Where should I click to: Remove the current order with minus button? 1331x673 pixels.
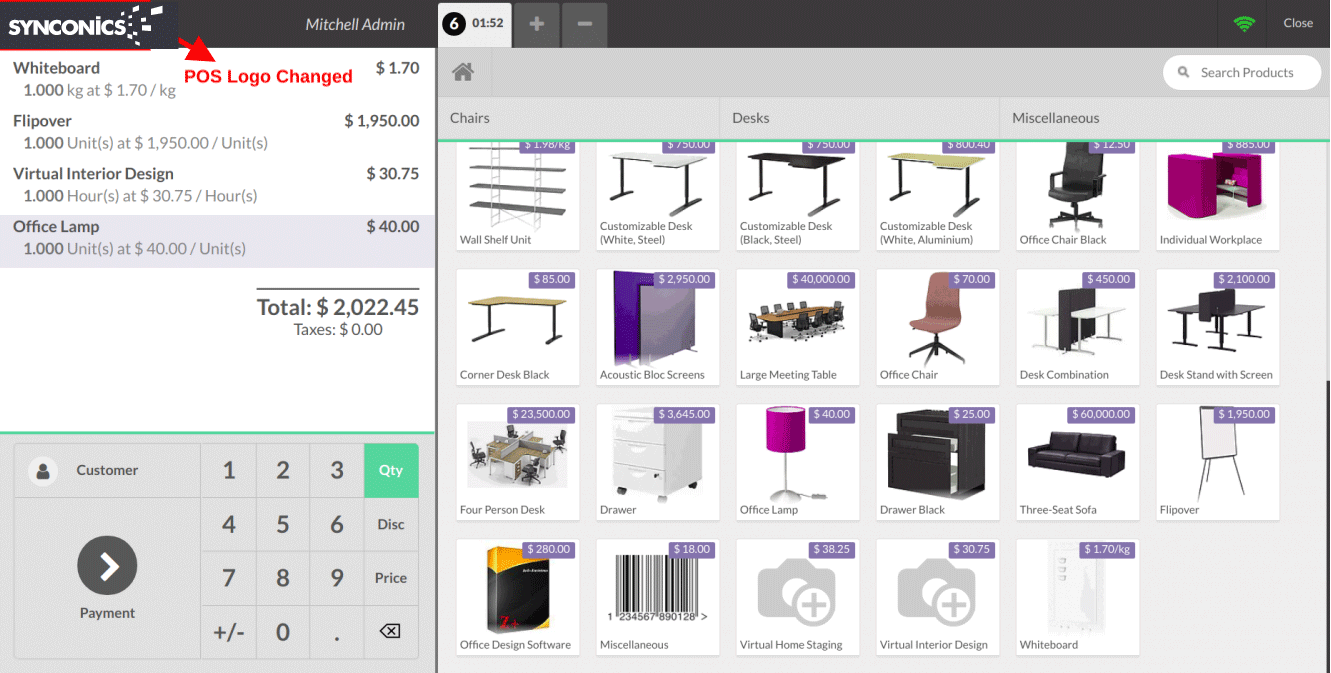[x=585, y=23]
